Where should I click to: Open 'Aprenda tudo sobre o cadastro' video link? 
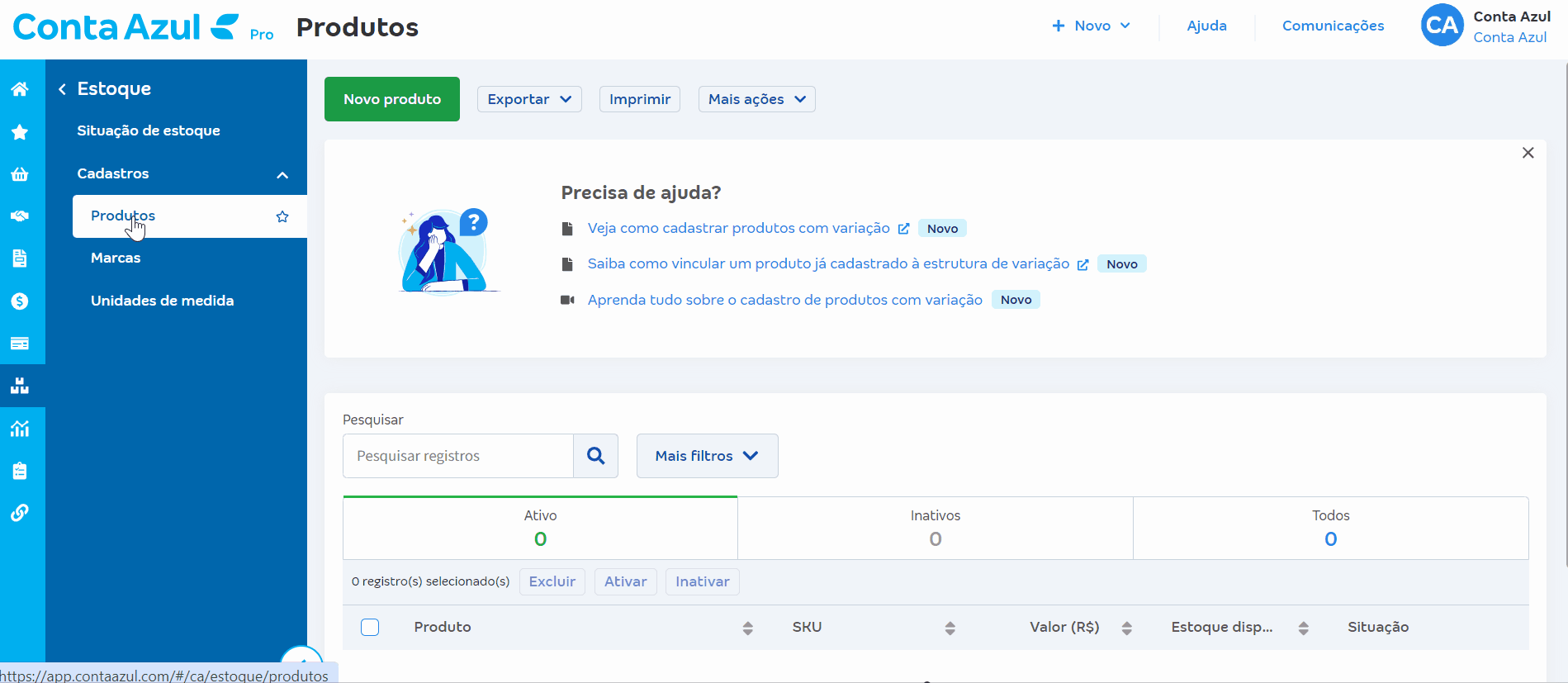coord(785,300)
